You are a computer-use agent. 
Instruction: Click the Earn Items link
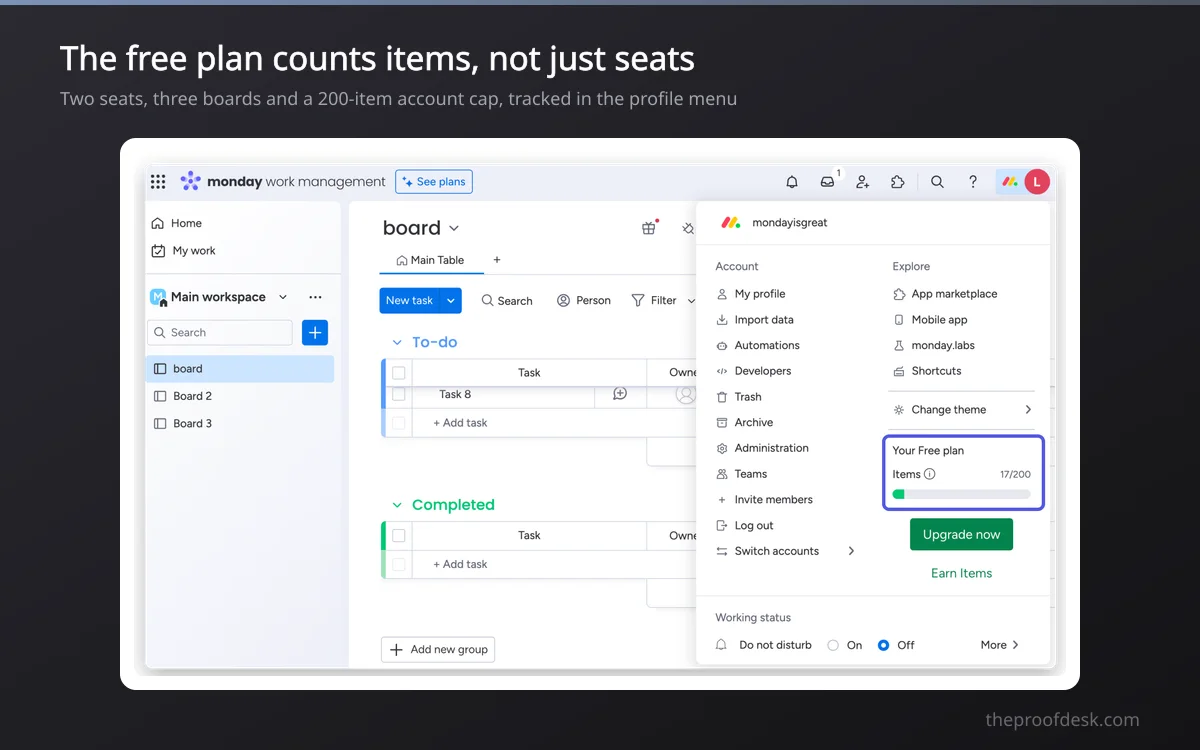962,573
